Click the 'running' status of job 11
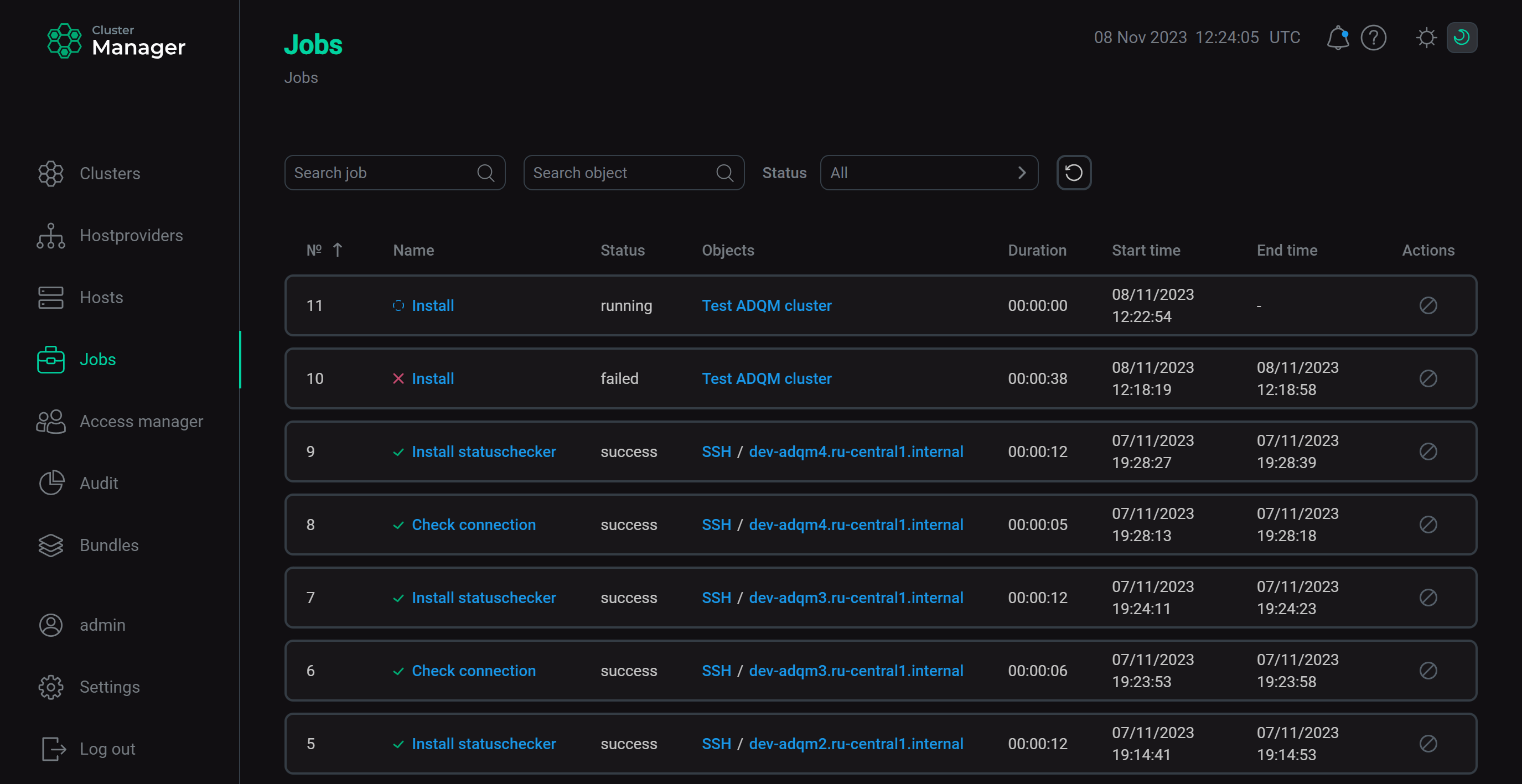Screen dimensions: 1522x784 click(626, 305)
